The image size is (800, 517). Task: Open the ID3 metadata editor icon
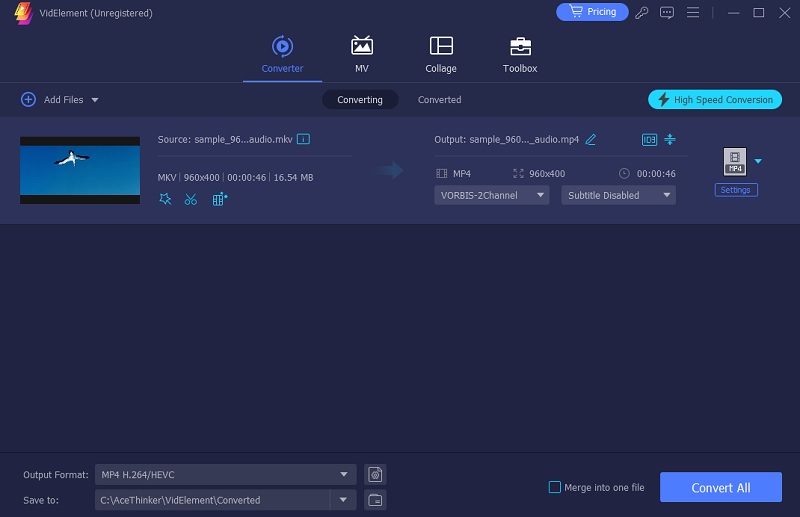(649, 139)
